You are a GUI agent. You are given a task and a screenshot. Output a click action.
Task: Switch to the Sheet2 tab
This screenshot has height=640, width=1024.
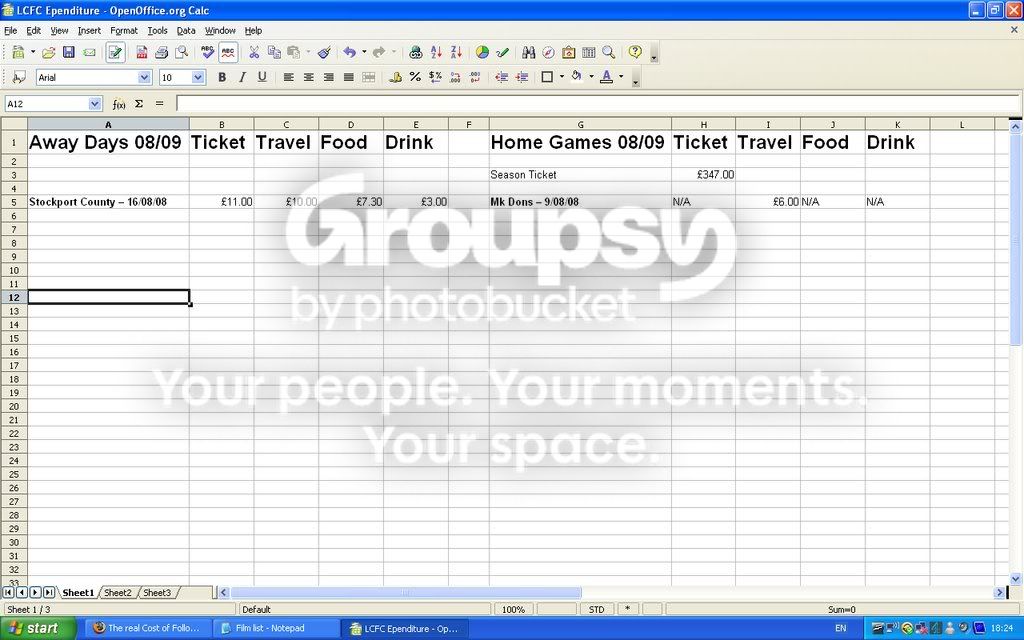pyautogui.click(x=118, y=593)
